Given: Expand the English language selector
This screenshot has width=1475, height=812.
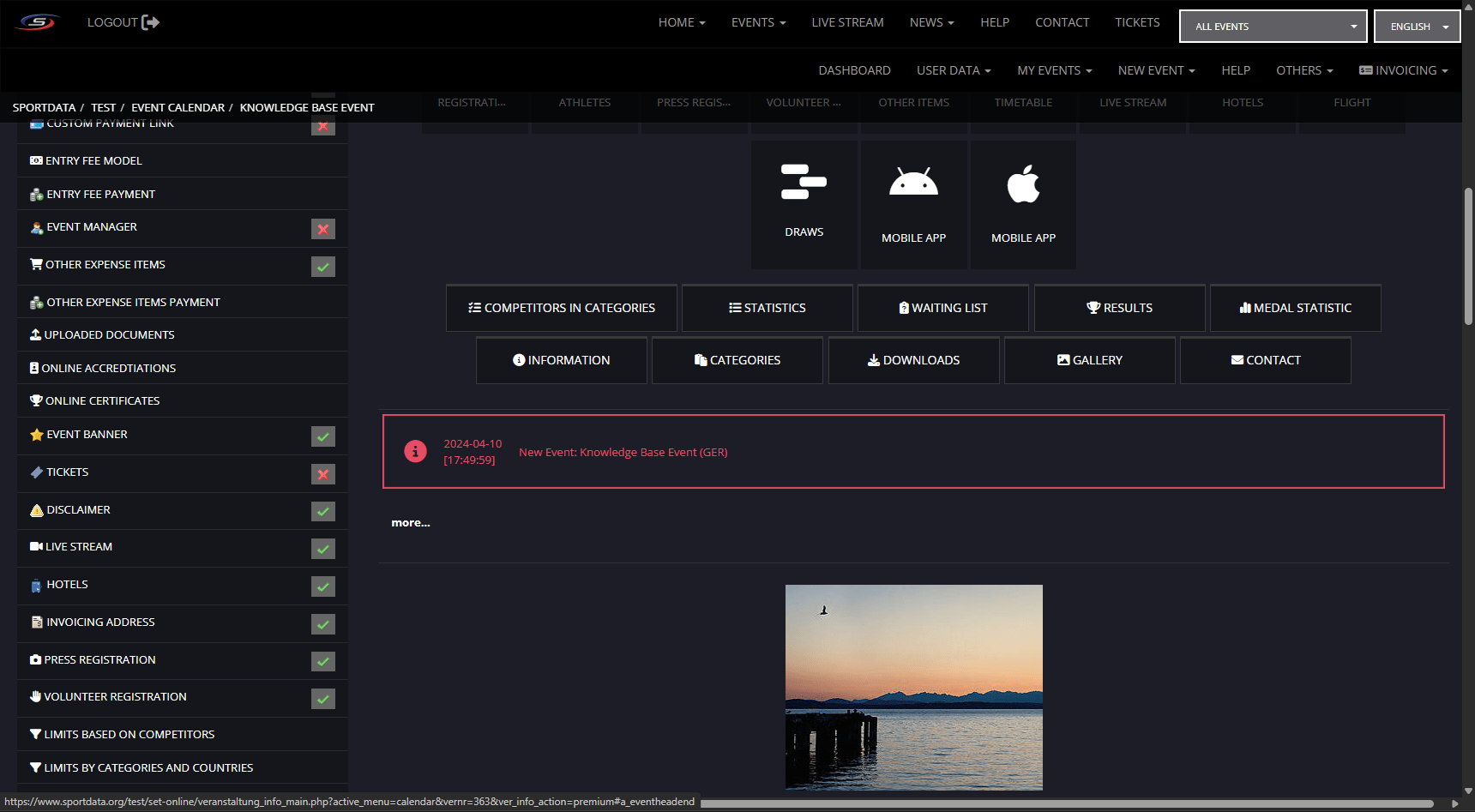Looking at the screenshot, I should (x=1417, y=27).
